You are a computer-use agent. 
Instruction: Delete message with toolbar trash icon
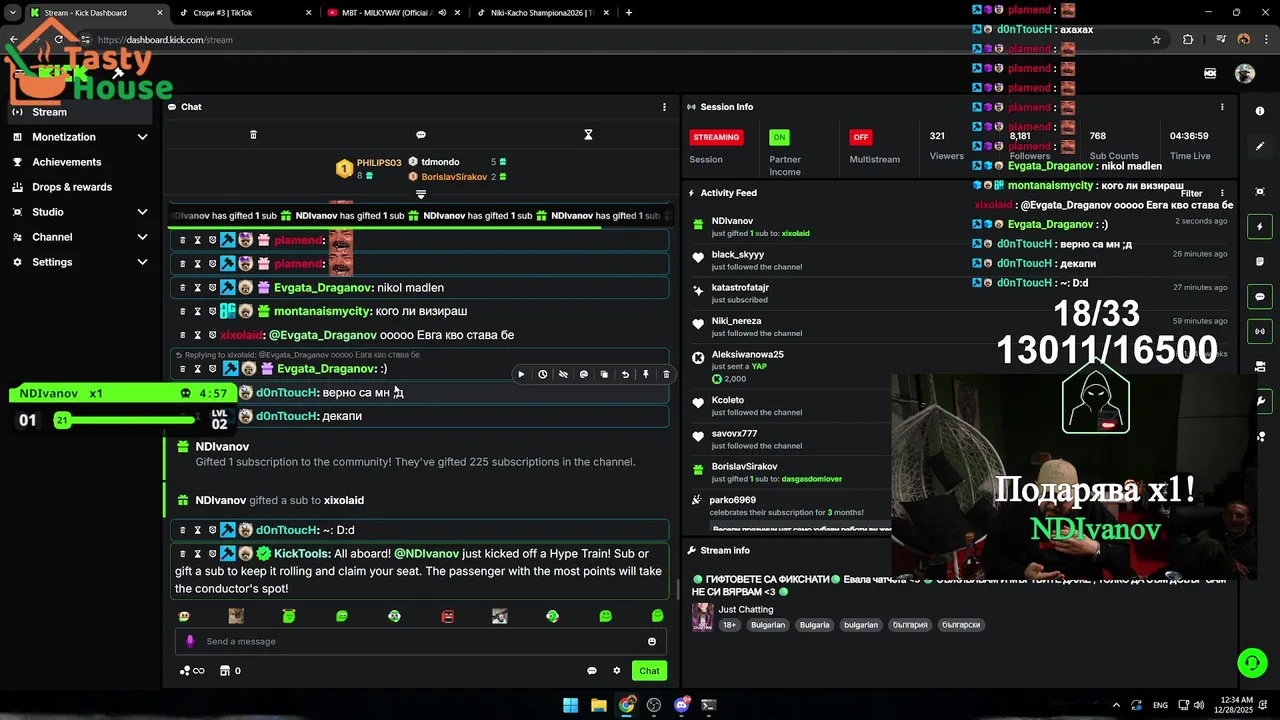coord(666,375)
